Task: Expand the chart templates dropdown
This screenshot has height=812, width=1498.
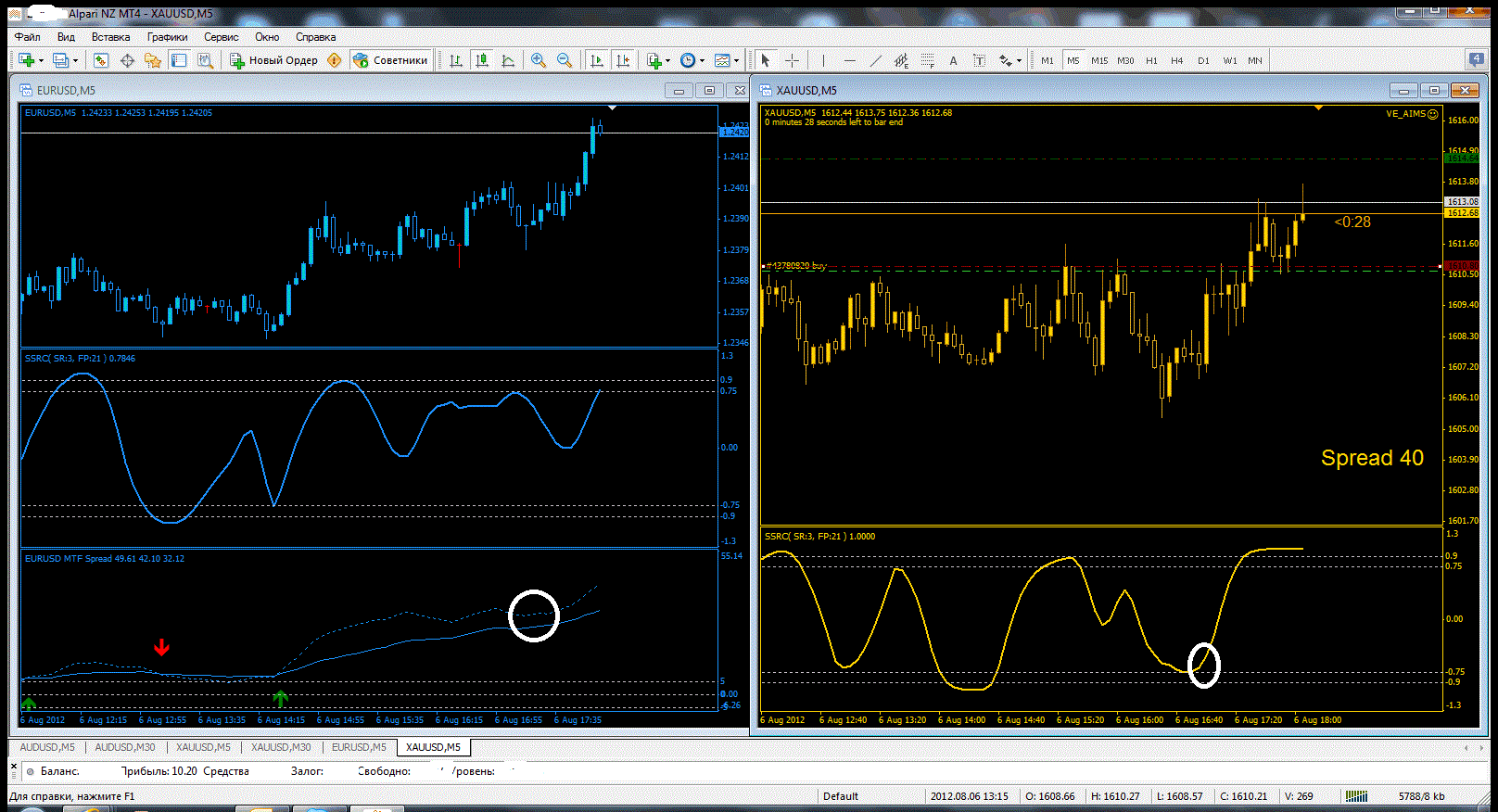Action: click(x=736, y=60)
